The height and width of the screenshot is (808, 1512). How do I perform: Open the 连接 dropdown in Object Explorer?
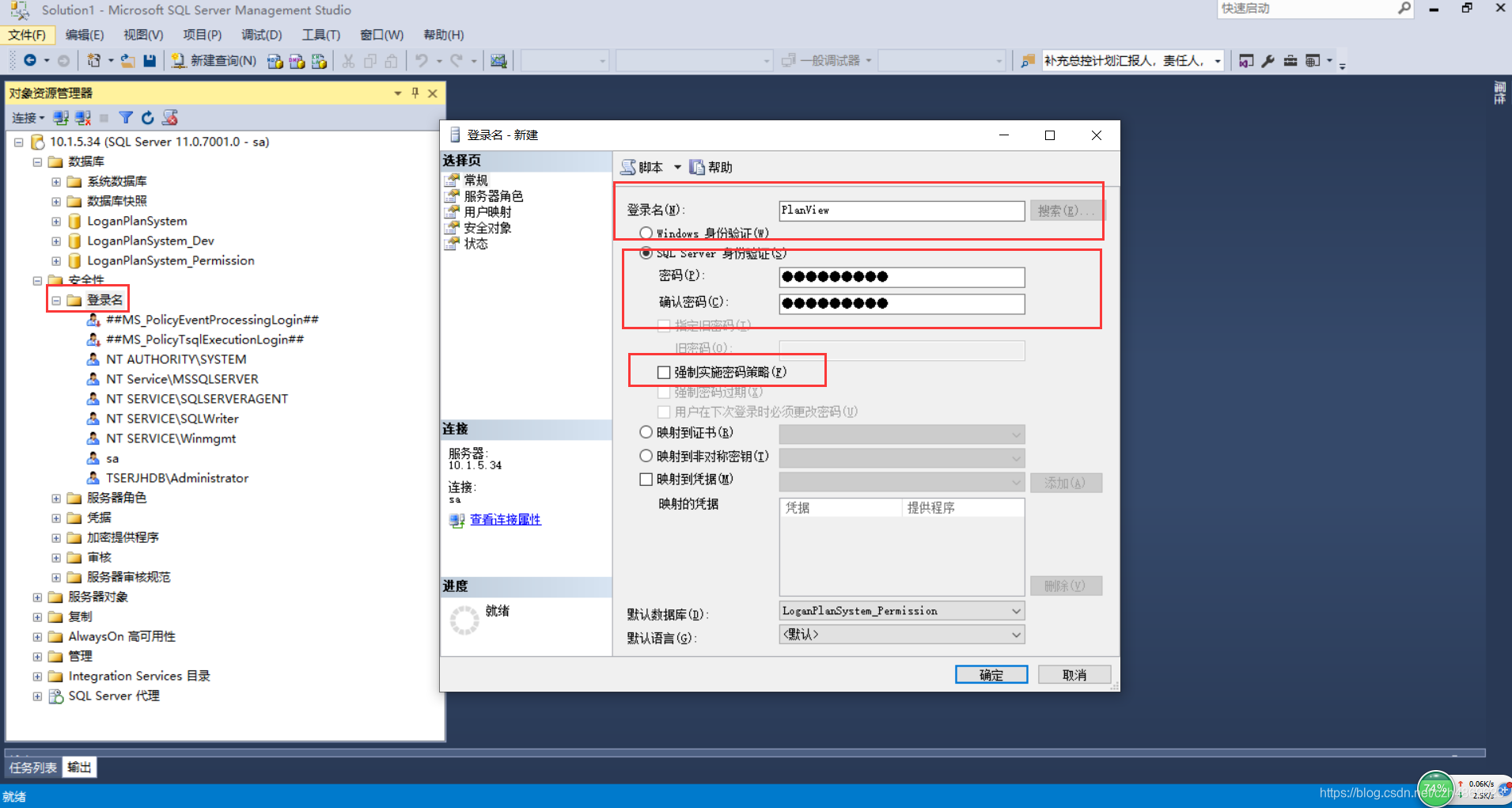point(28,118)
